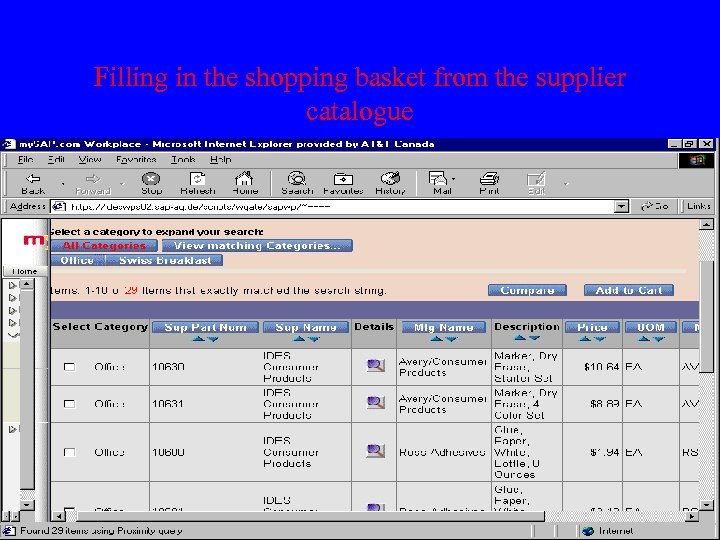Click the Go button beside address bar
Screen dimensions: 720x540
click(x=655, y=206)
